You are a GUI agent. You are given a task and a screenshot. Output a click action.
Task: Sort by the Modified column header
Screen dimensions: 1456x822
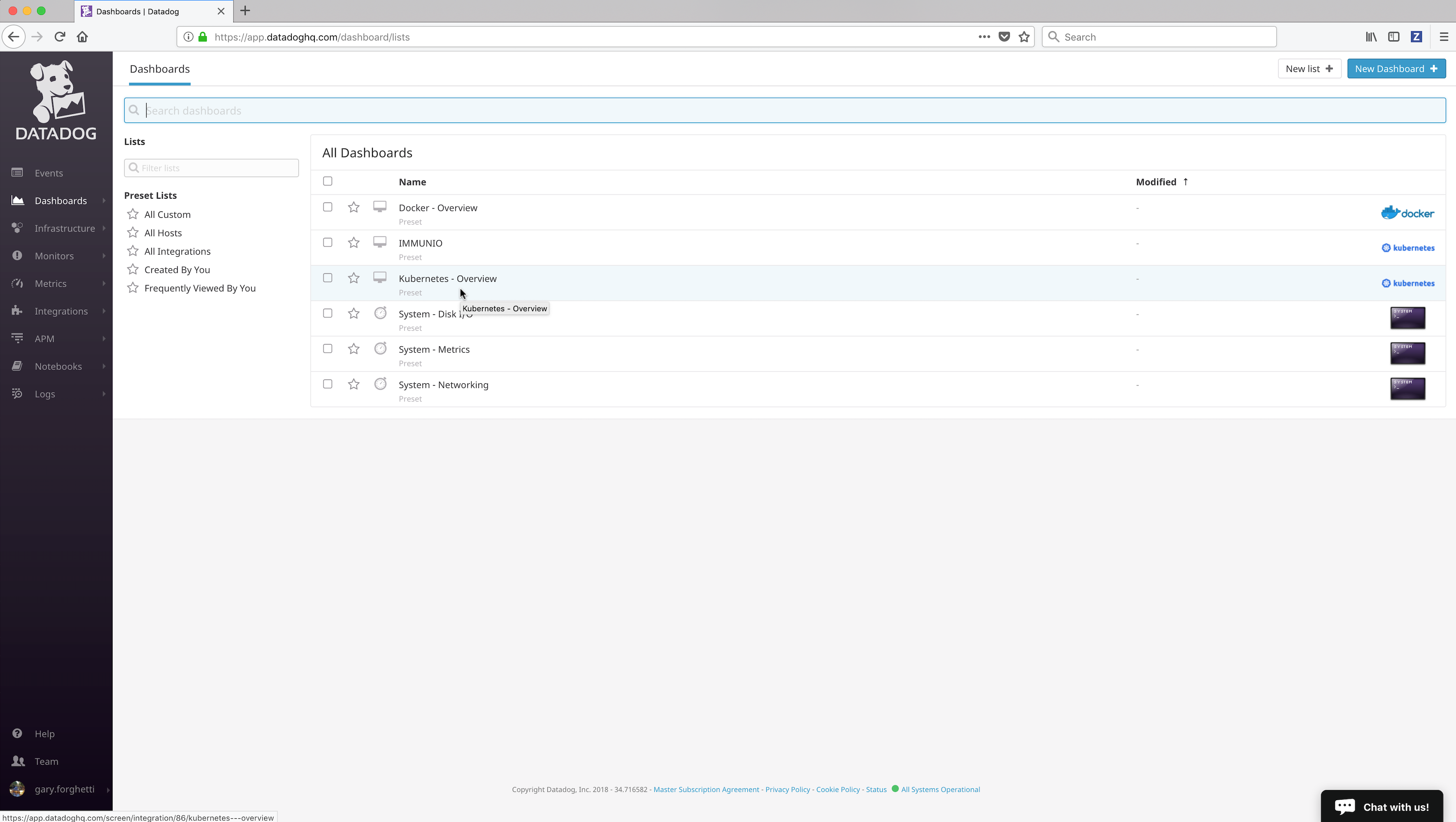click(1162, 182)
